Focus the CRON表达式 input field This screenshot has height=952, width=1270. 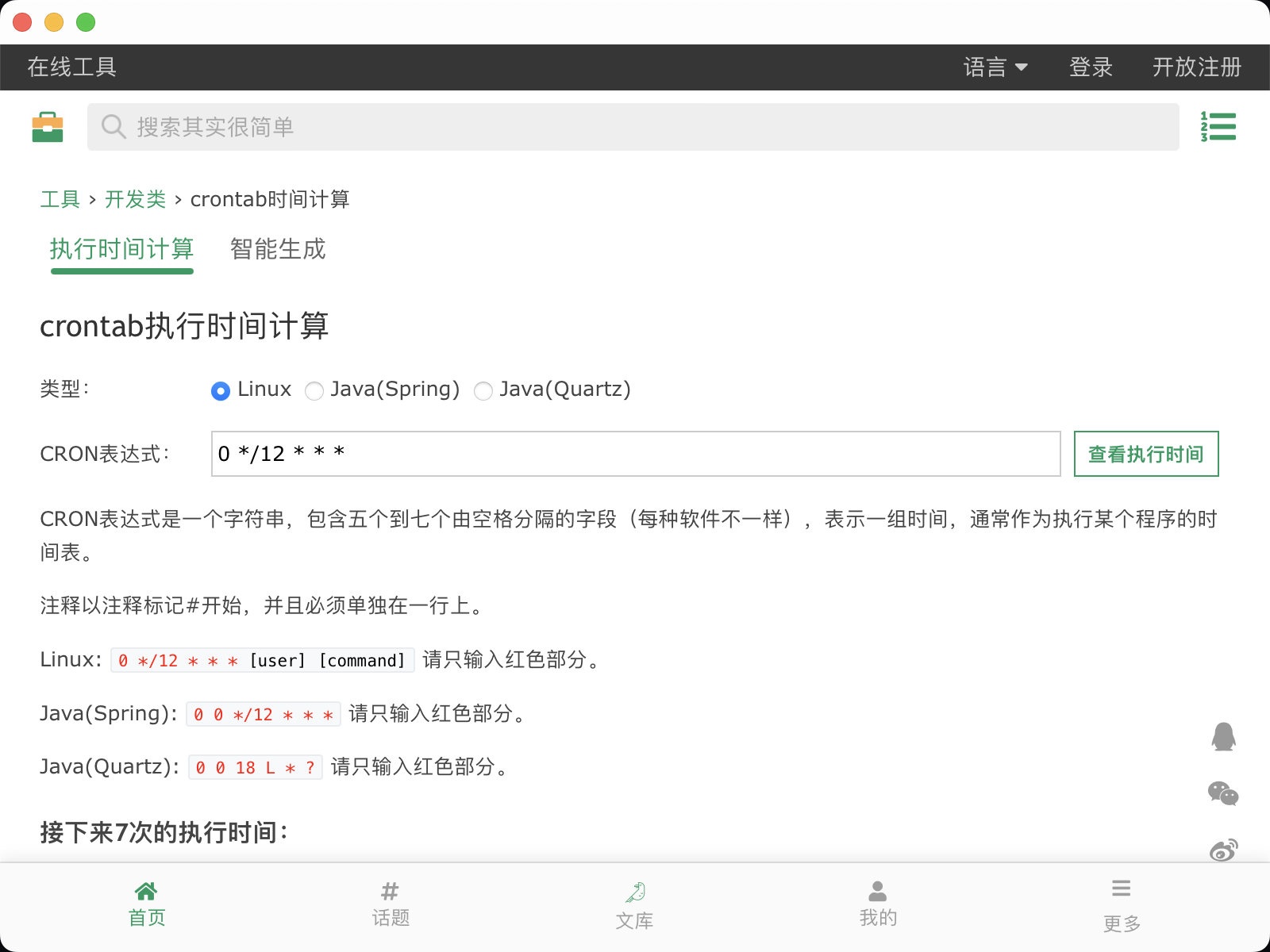[635, 454]
